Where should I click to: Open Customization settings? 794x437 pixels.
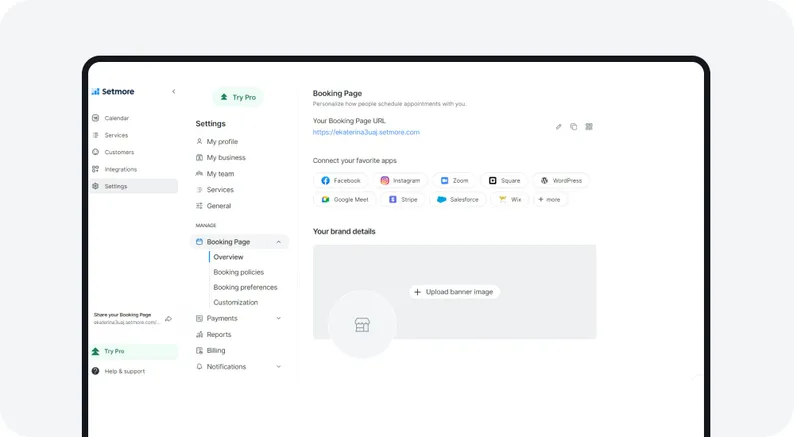pyautogui.click(x=235, y=302)
